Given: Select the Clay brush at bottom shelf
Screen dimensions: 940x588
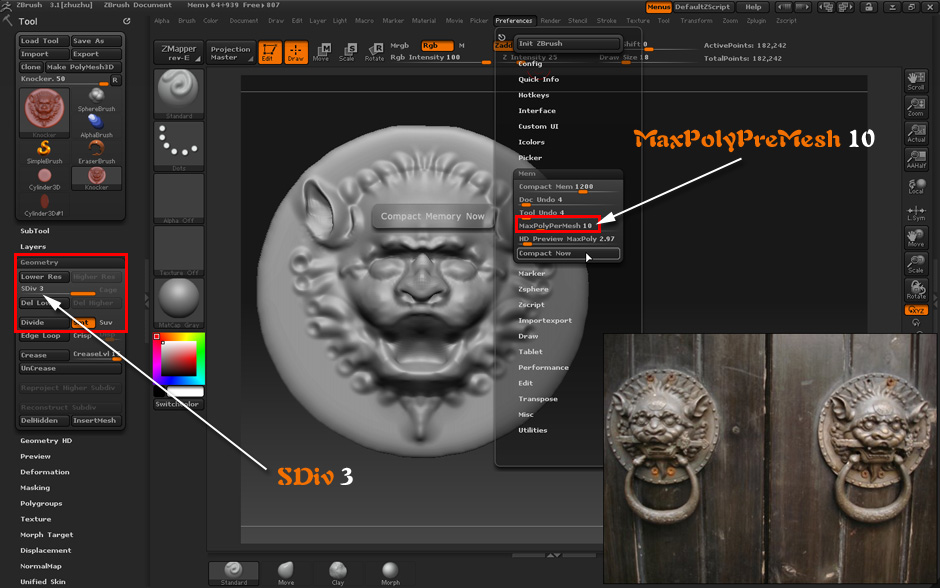Looking at the screenshot, I should click(338, 573).
